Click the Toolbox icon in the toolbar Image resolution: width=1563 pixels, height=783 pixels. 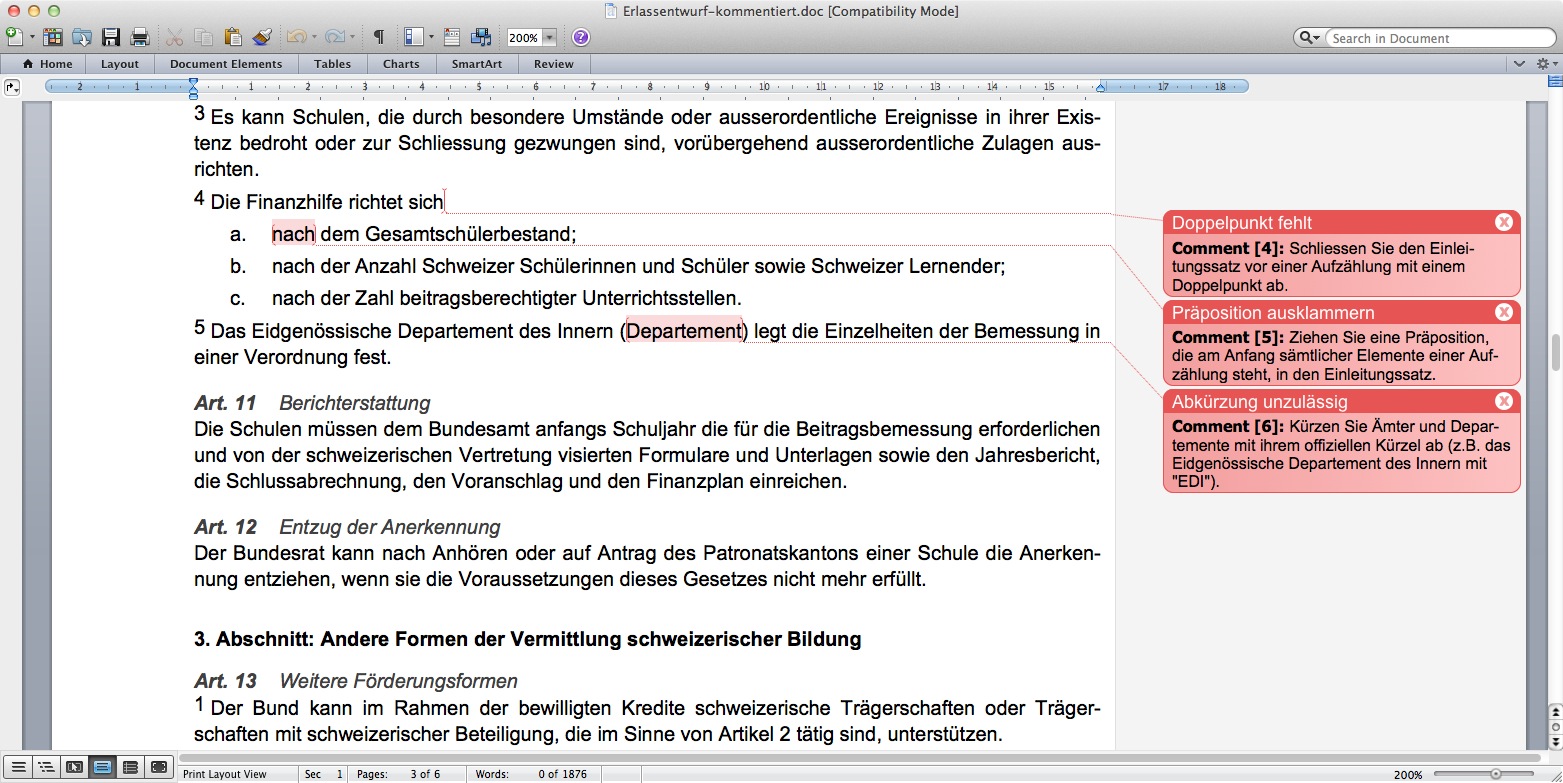451,38
